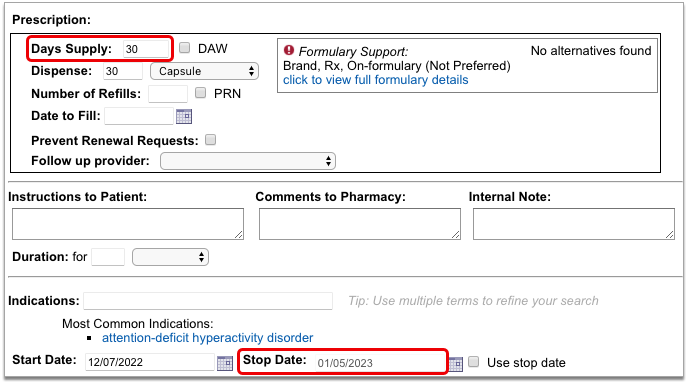Tick the Prevent Renewal Requests checkbox
This screenshot has width=687, height=382.
coord(211,140)
